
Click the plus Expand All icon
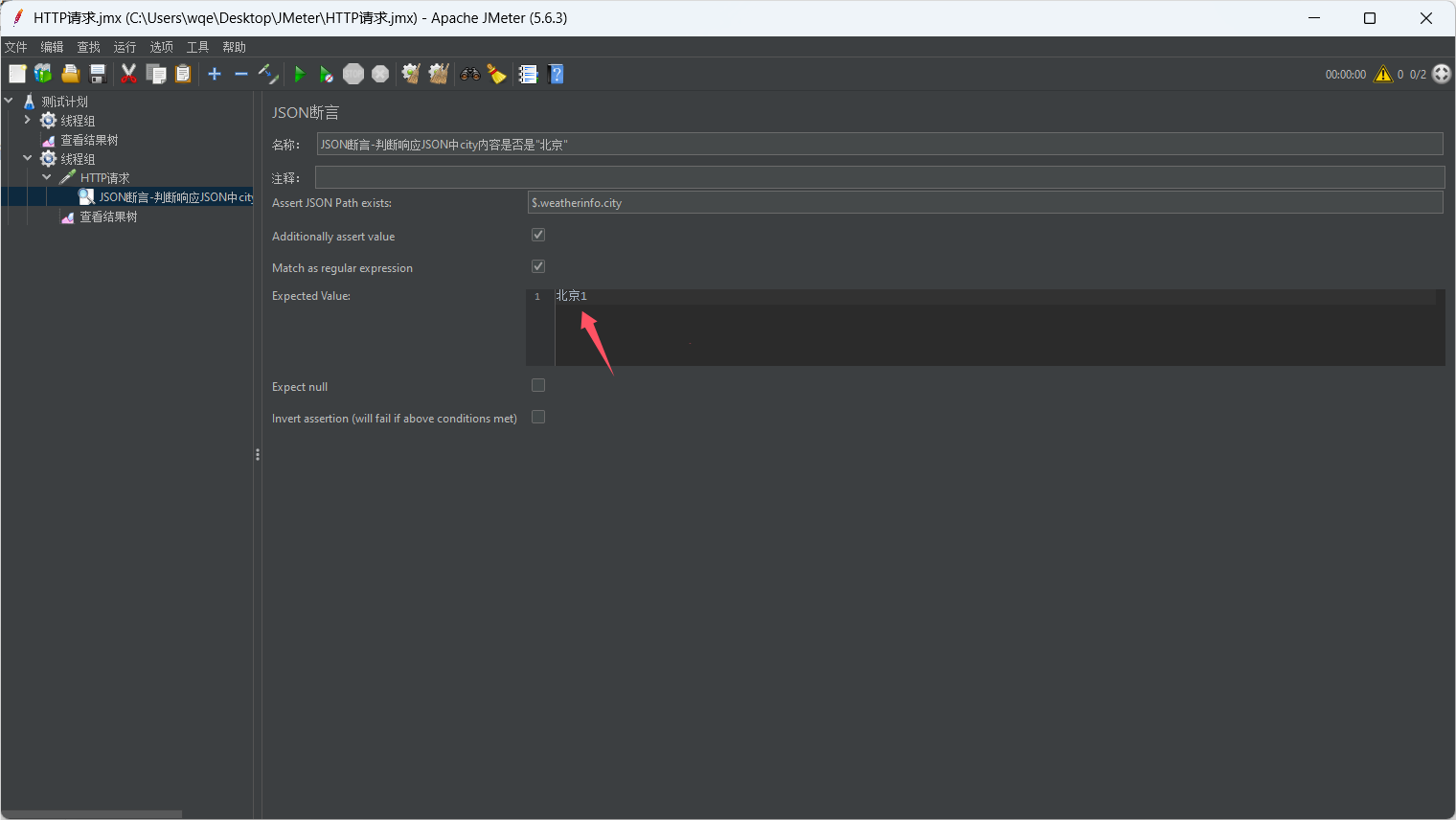(215, 74)
